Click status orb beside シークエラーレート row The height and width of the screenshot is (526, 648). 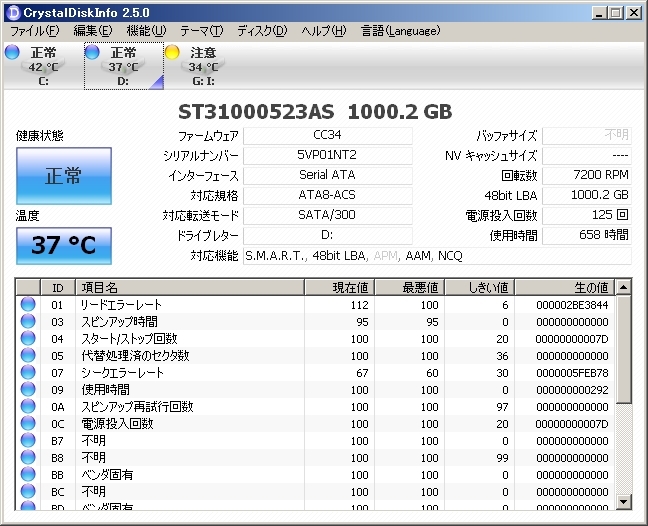28,373
